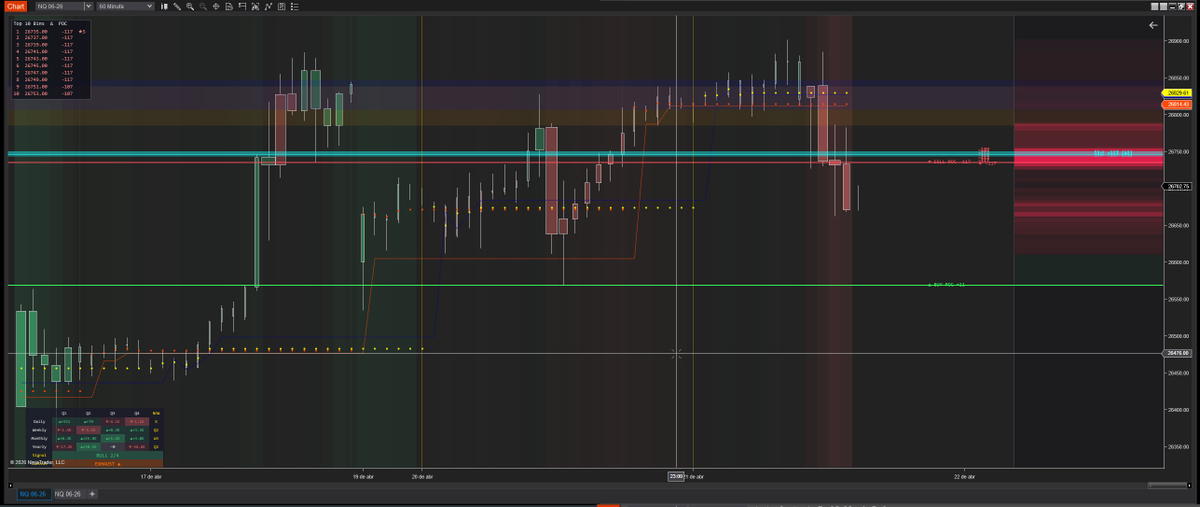
Task: Click the BUY POC +11 label
Action: 946,284
